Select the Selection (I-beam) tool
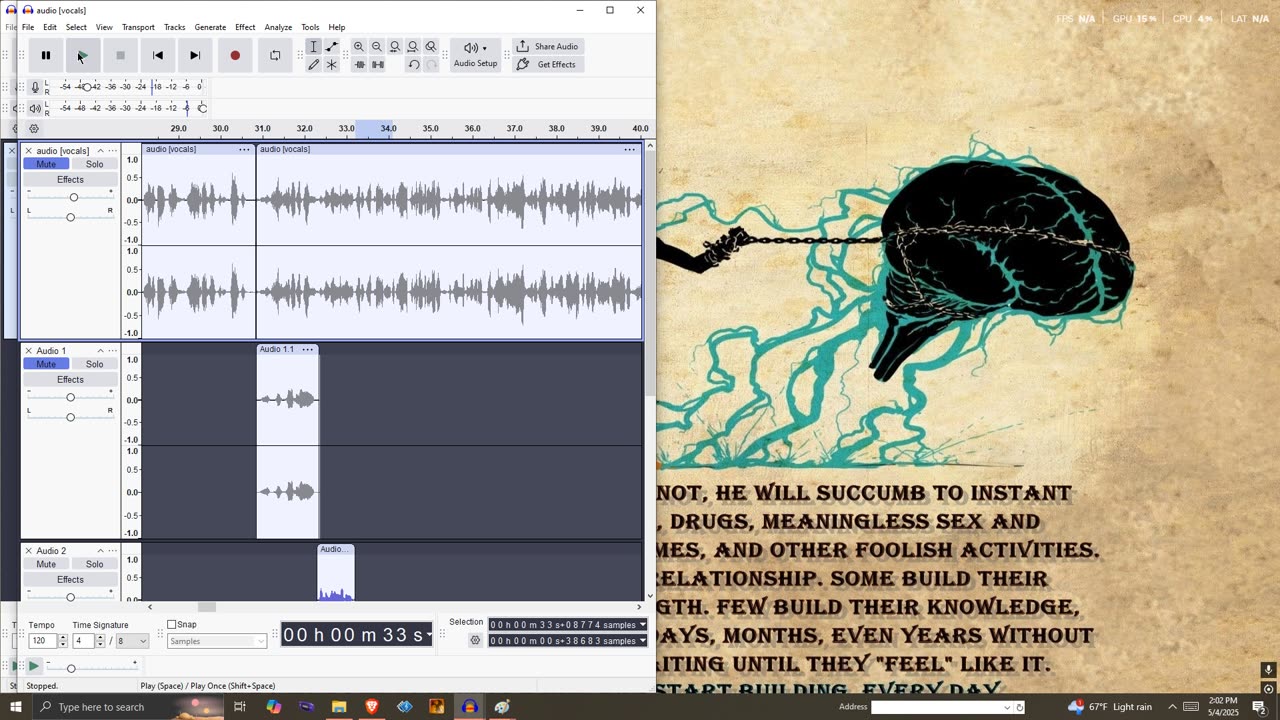 (313, 47)
